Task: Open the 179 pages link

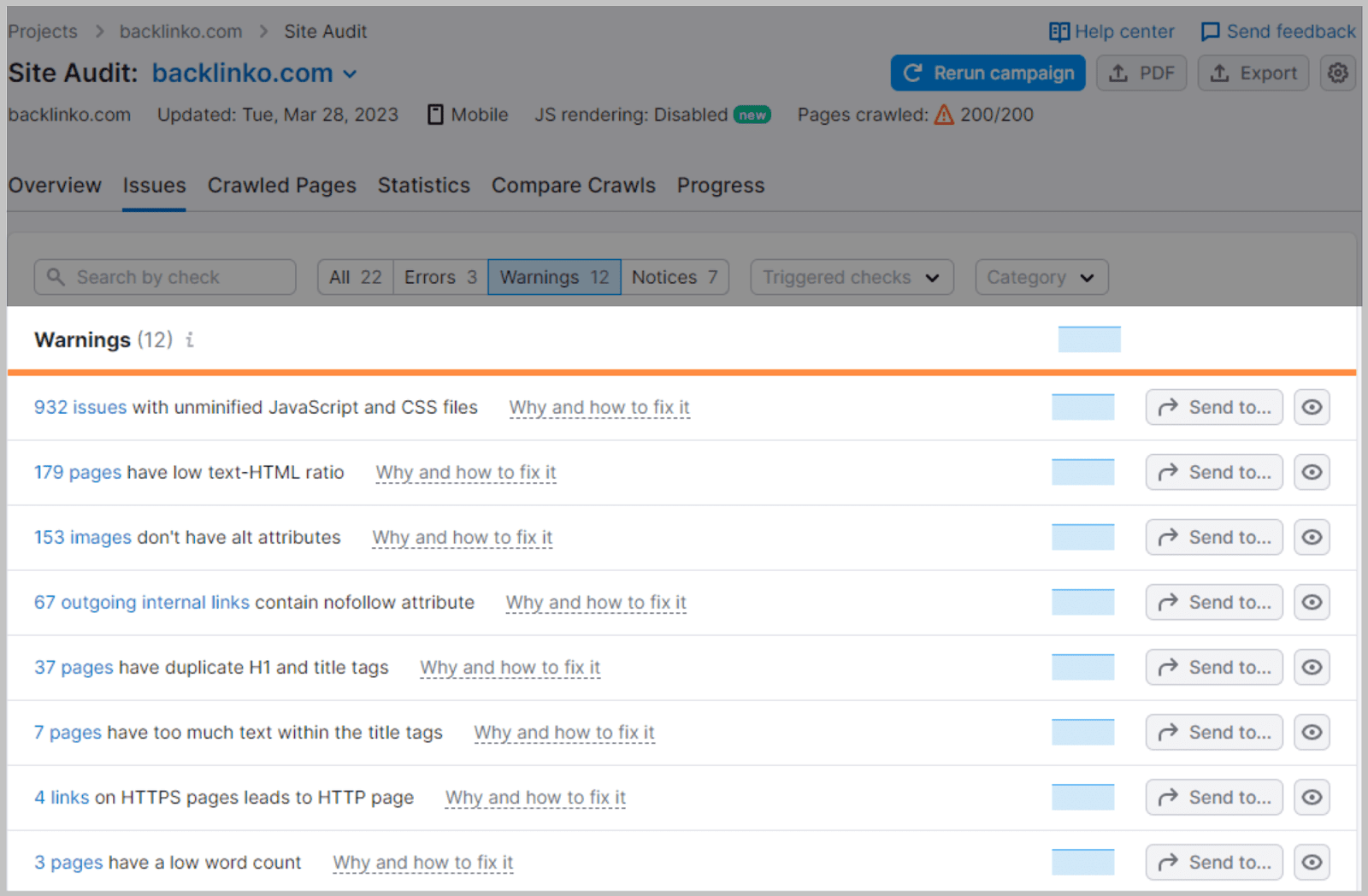Action: click(x=78, y=472)
